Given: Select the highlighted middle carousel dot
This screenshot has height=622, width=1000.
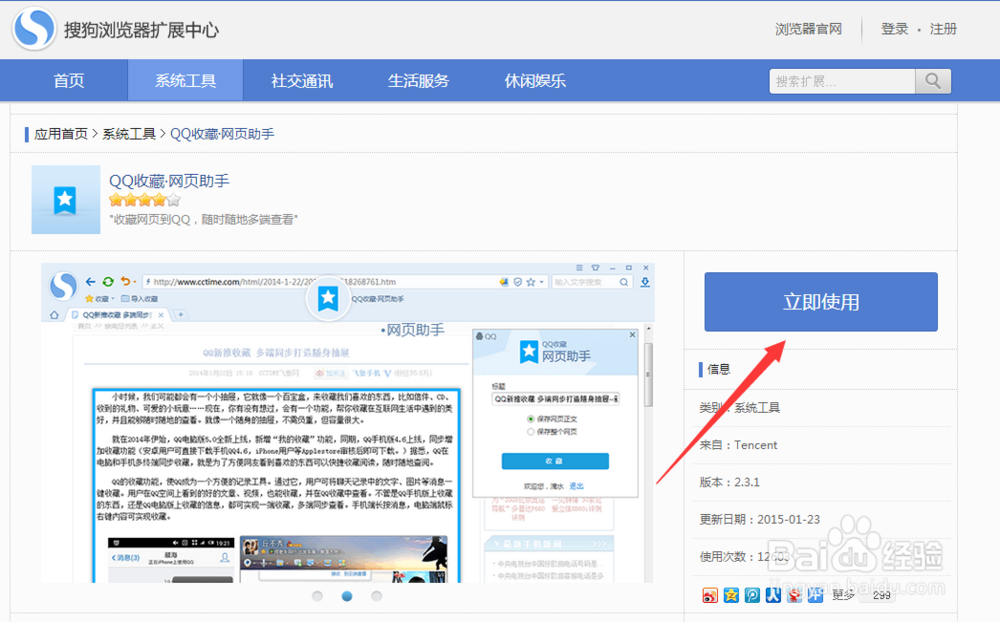Looking at the screenshot, I should tap(347, 596).
